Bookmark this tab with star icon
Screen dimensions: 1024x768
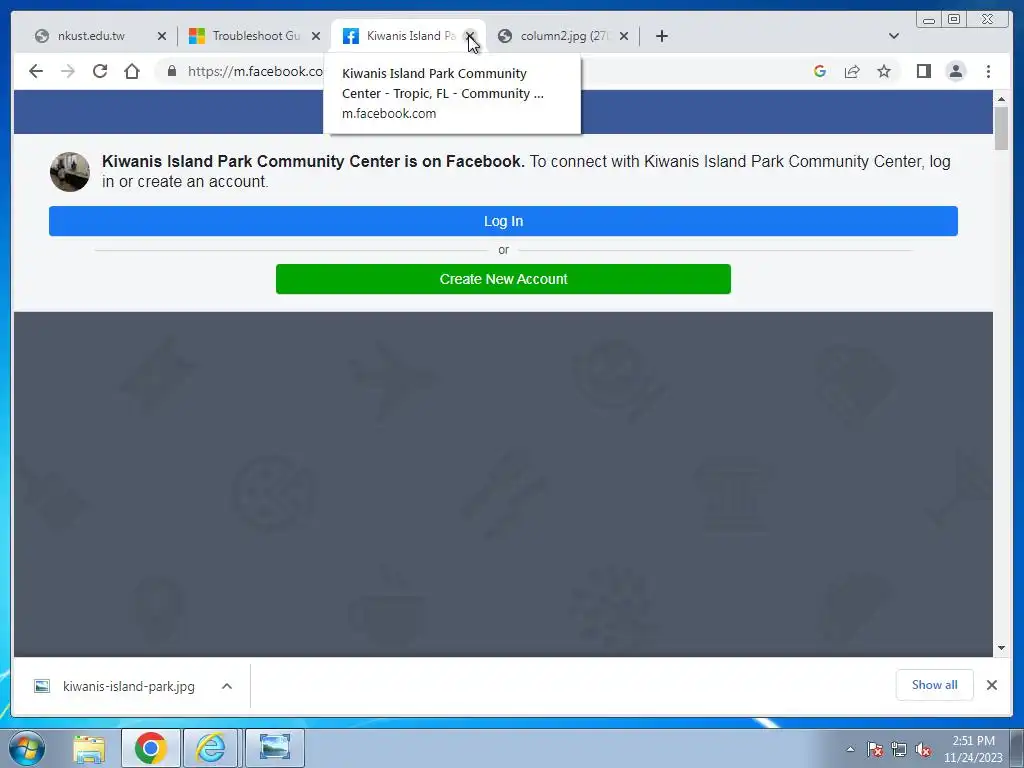click(884, 71)
